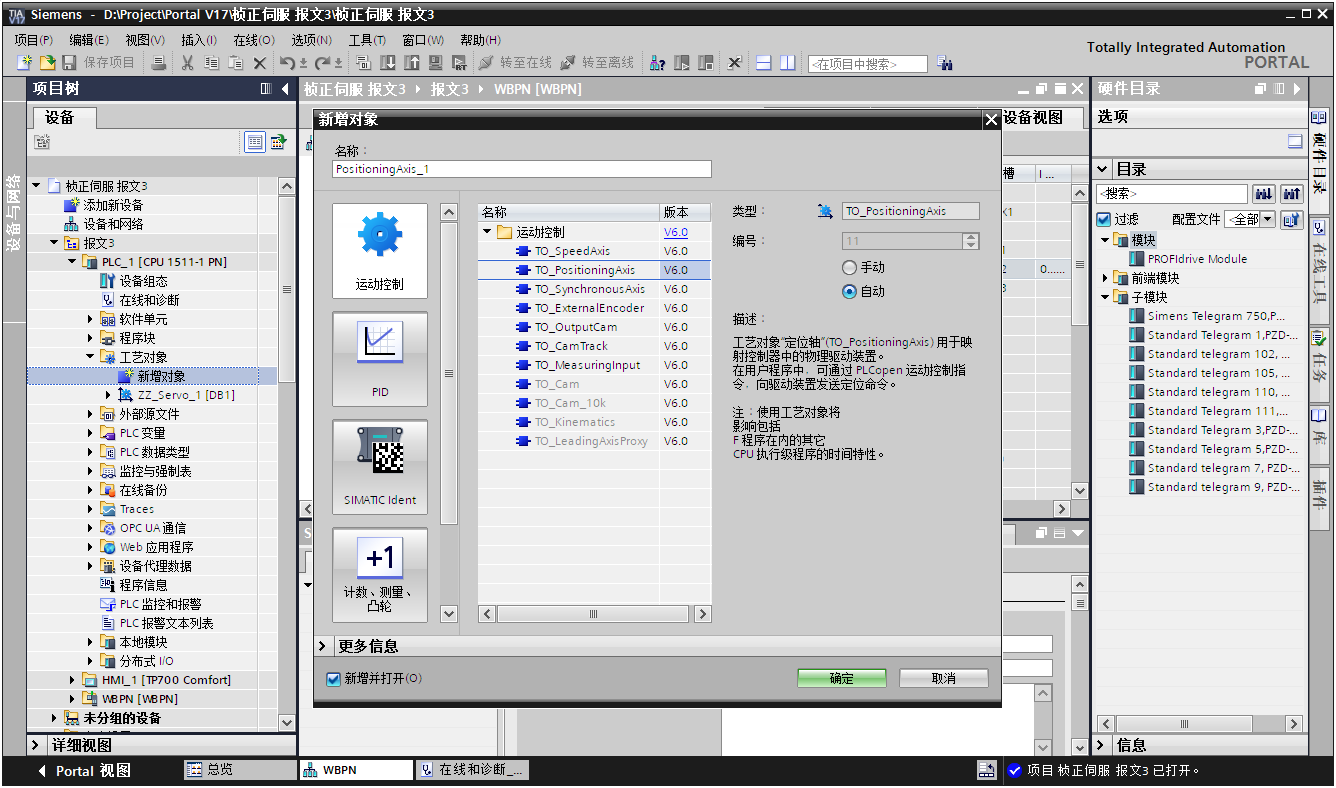This screenshot has height=788, width=1336.
Task: Select the 自动 radio button
Action: point(850,292)
